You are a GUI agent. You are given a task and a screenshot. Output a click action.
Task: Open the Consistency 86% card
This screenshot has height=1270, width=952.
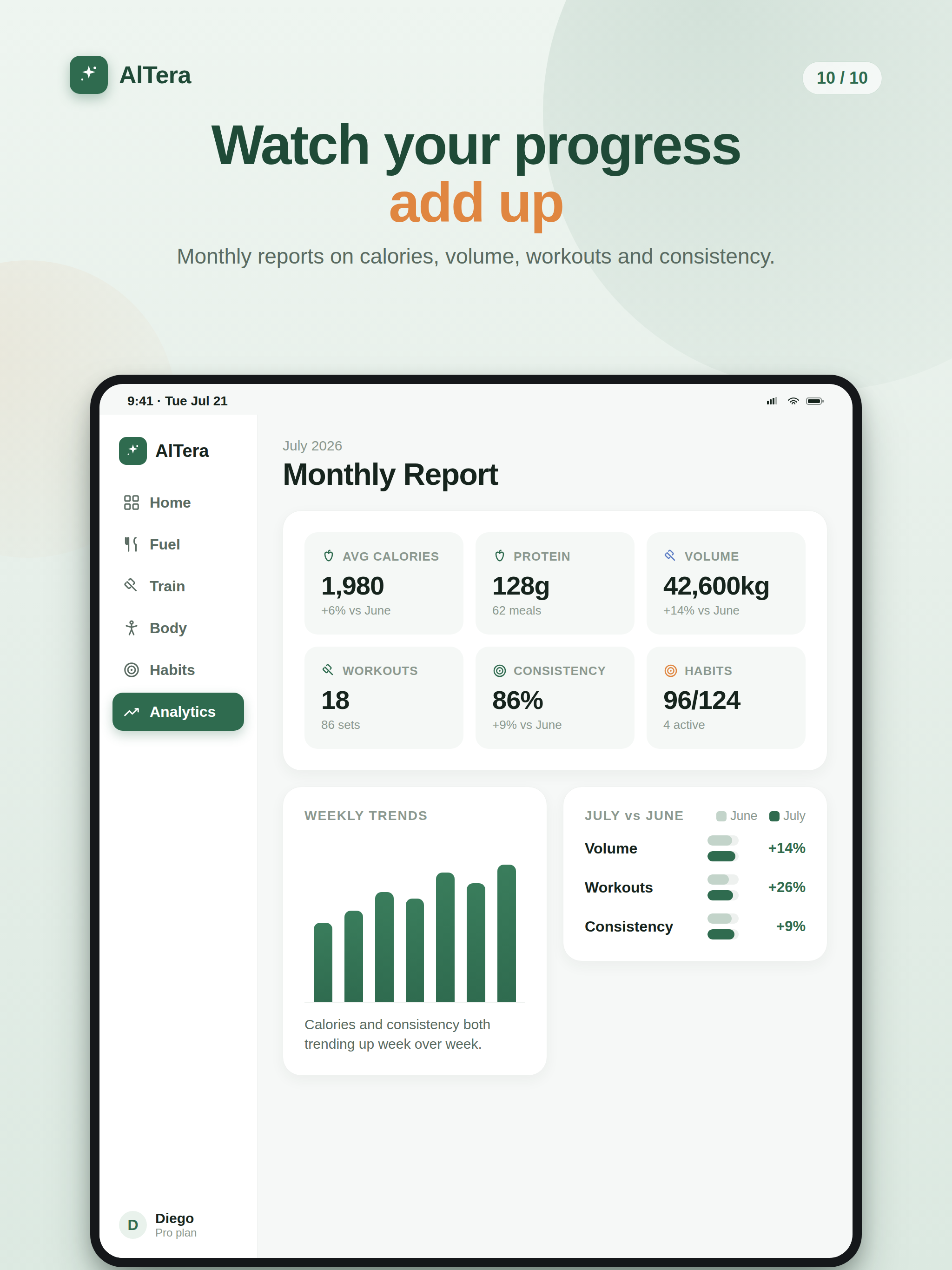pos(555,698)
